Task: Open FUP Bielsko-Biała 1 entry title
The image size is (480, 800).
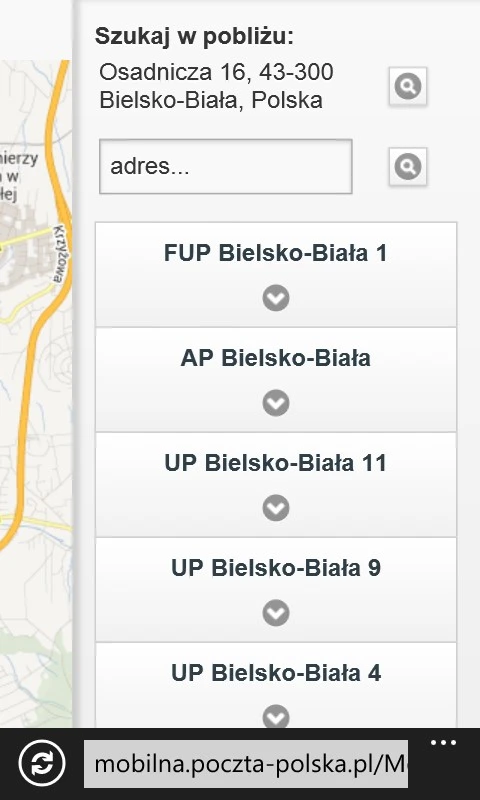Action: coord(275,253)
